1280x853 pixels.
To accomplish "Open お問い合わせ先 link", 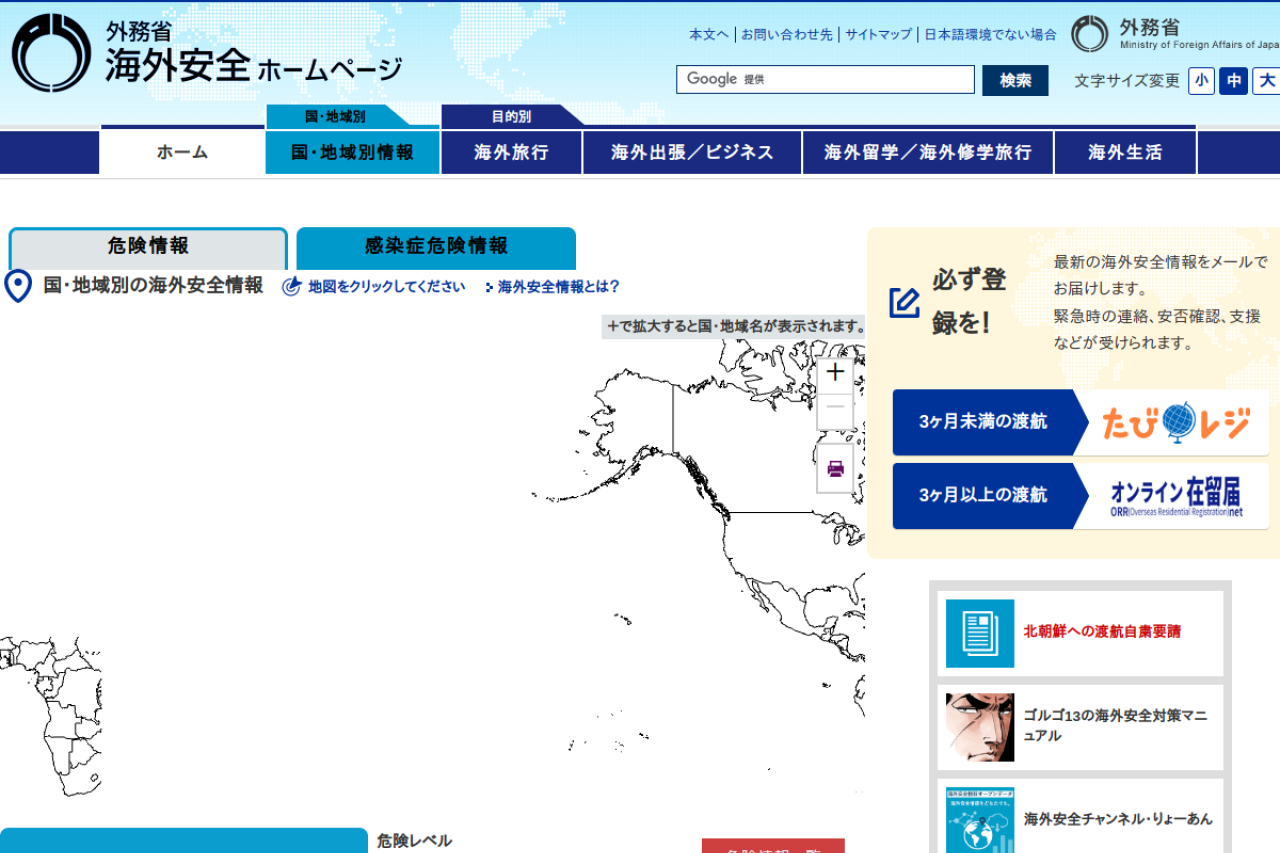I will [786, 34].
